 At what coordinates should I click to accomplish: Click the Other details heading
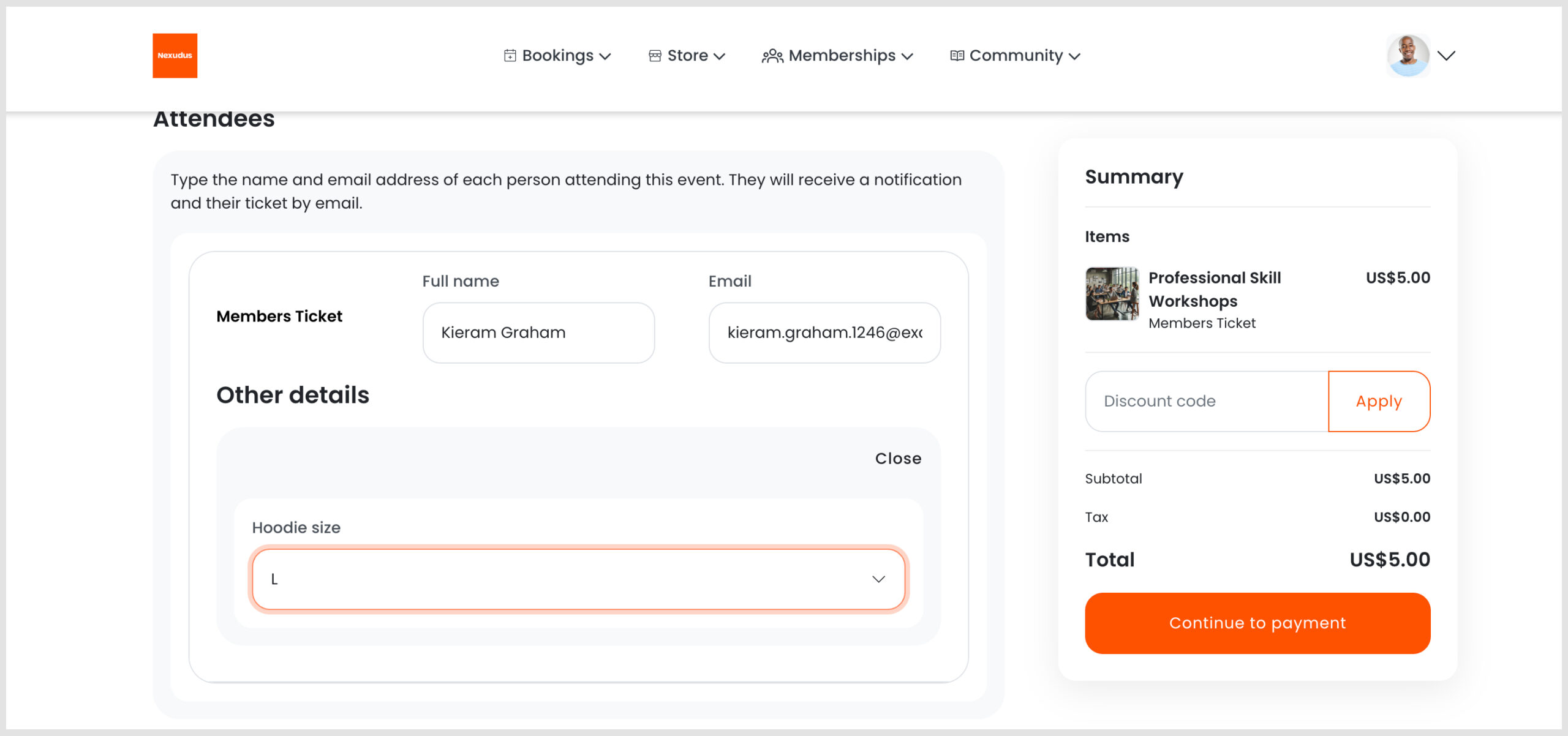coord(293,395)
